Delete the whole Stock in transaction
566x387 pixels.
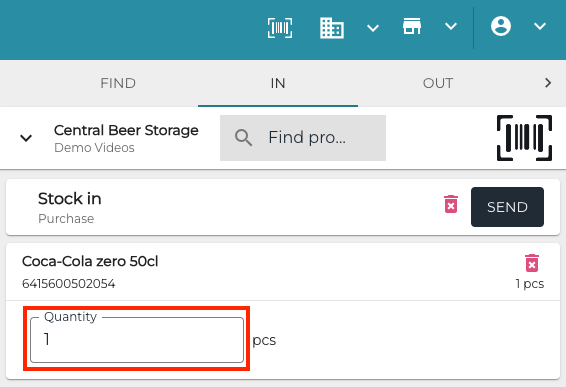pos(451,204)
